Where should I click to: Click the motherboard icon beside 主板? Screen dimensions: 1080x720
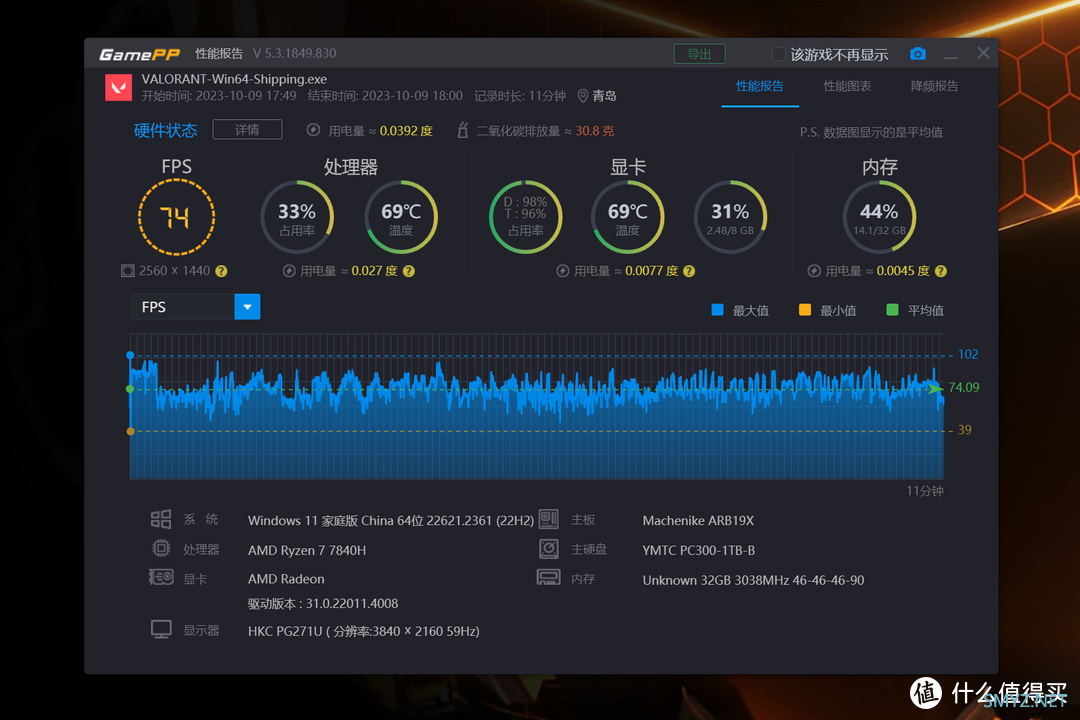[x=548, y=519]
